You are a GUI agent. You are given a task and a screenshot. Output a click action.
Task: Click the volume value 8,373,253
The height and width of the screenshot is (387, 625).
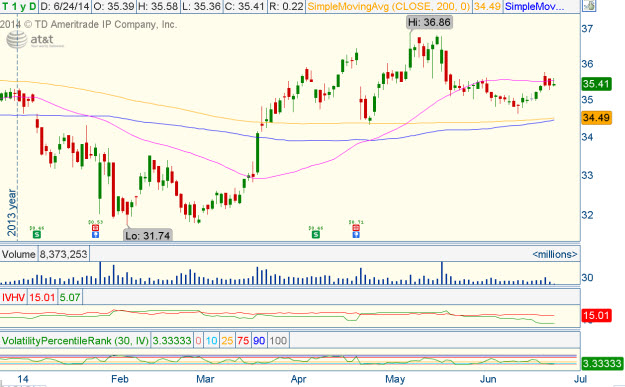[x=63, y=254]
